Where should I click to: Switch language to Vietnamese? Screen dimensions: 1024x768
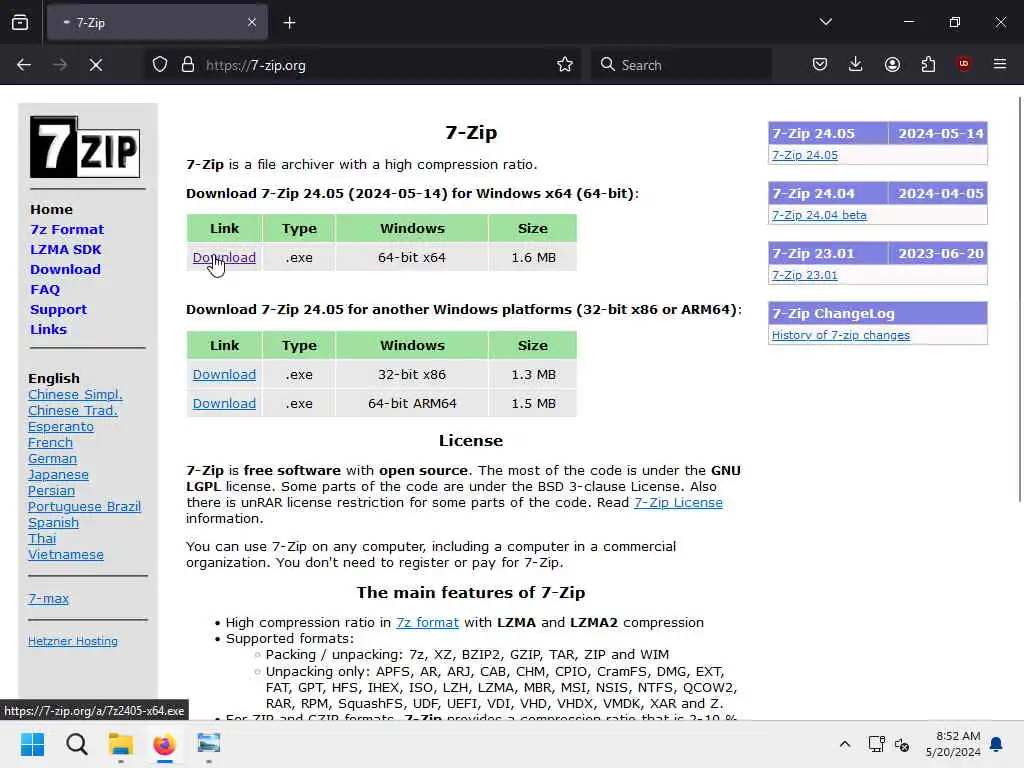(66, 554)
